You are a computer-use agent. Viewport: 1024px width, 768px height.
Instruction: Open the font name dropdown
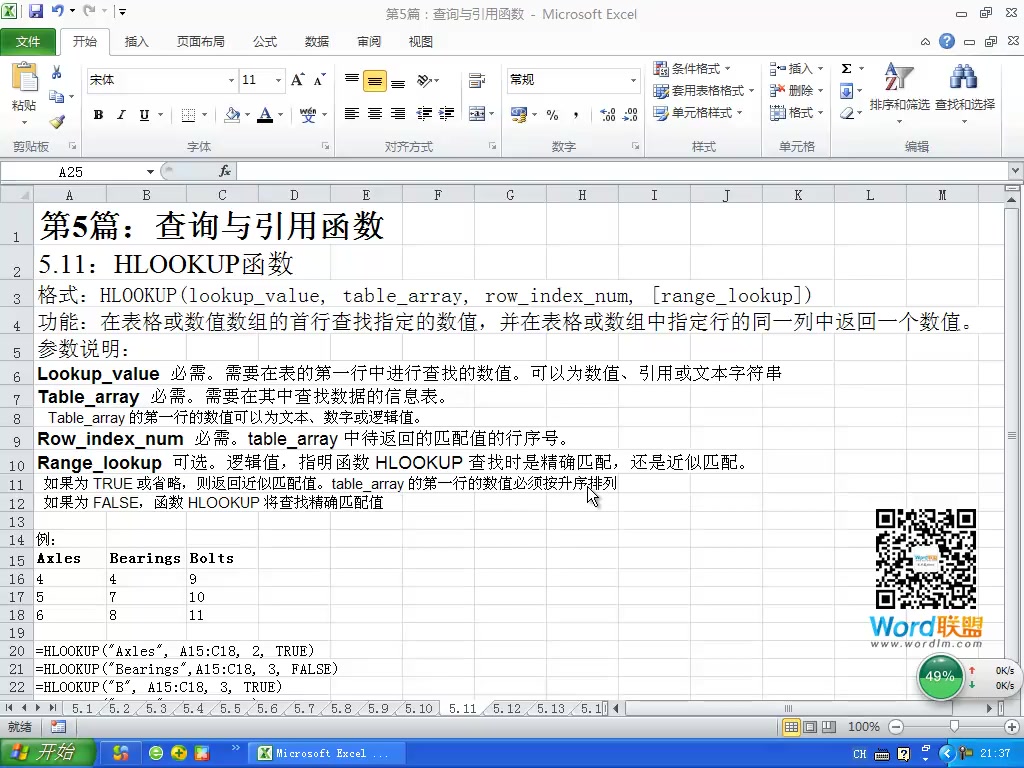[232, 79]
